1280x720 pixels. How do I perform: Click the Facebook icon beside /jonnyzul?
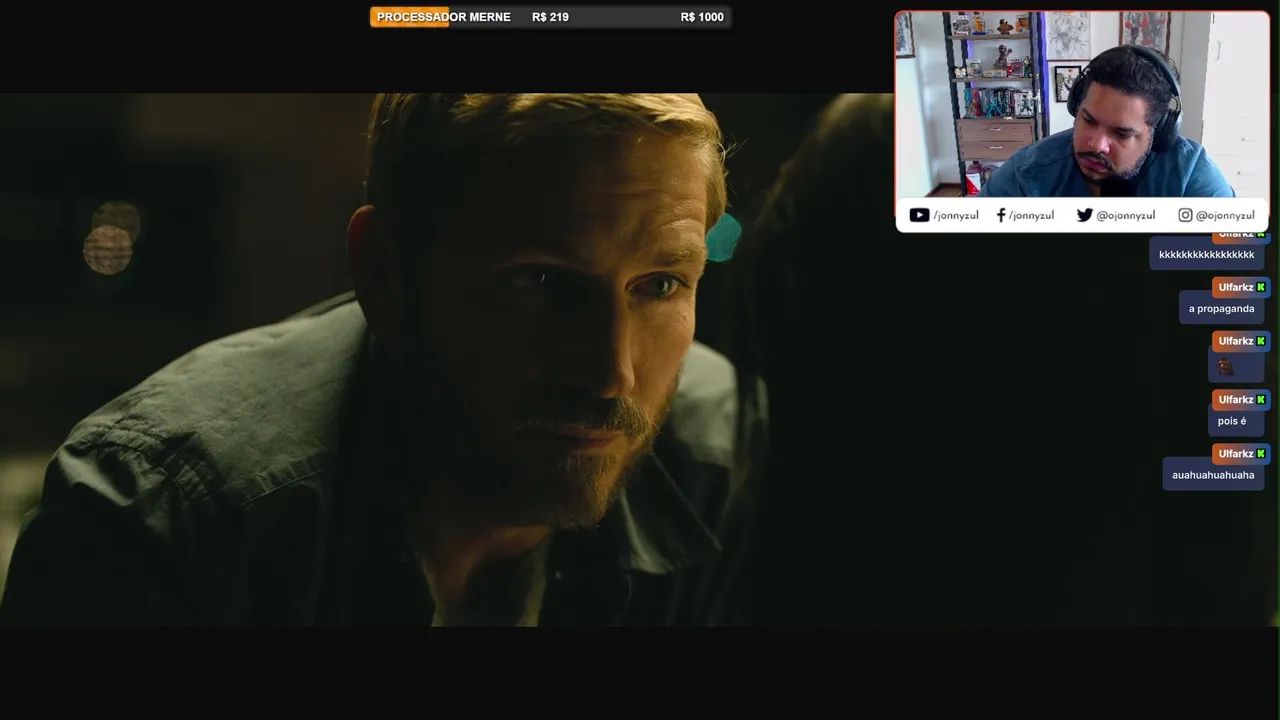[x=1001, y=215]
